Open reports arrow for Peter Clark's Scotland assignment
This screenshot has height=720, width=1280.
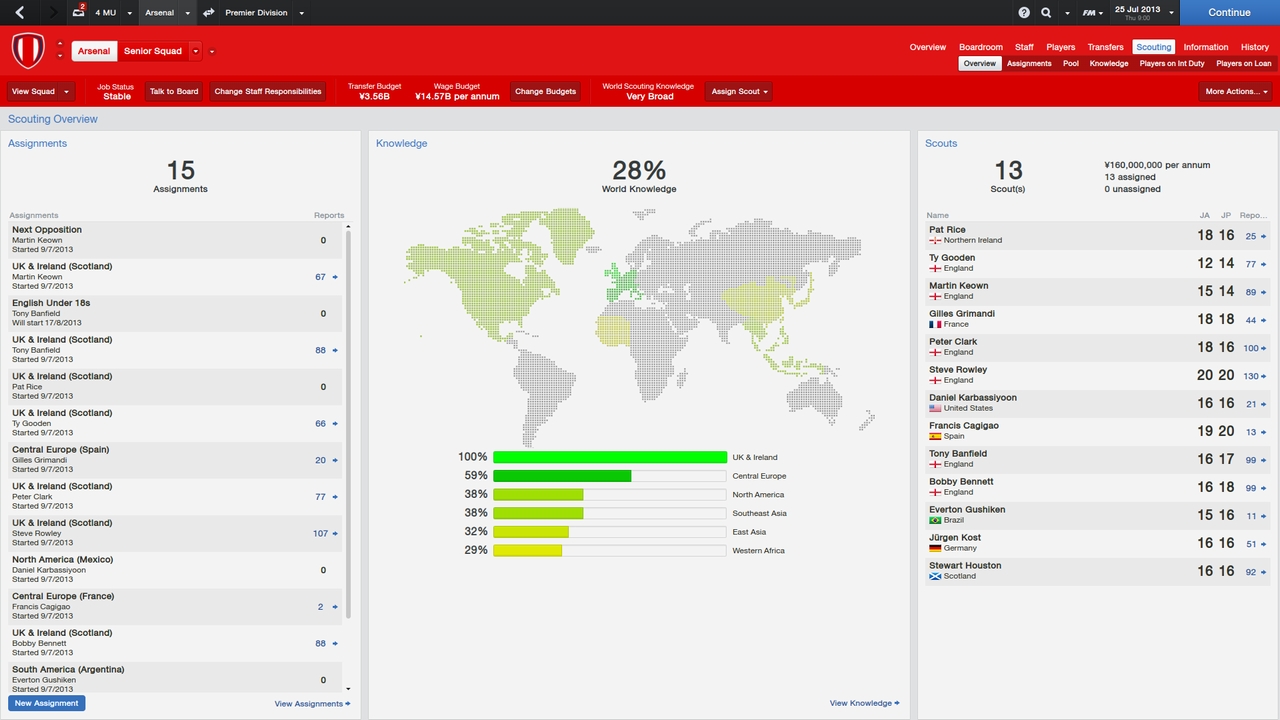[335, 497]
